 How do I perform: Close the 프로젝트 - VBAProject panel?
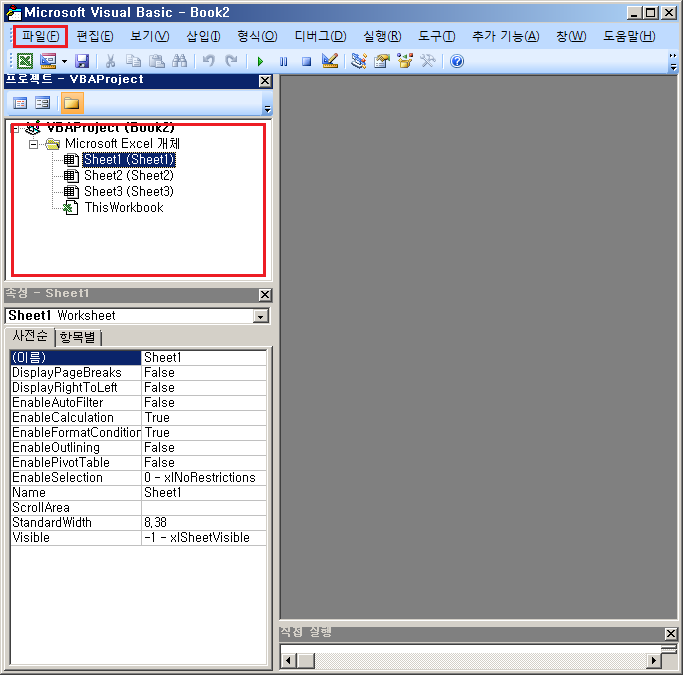click(x=265, y=81)
